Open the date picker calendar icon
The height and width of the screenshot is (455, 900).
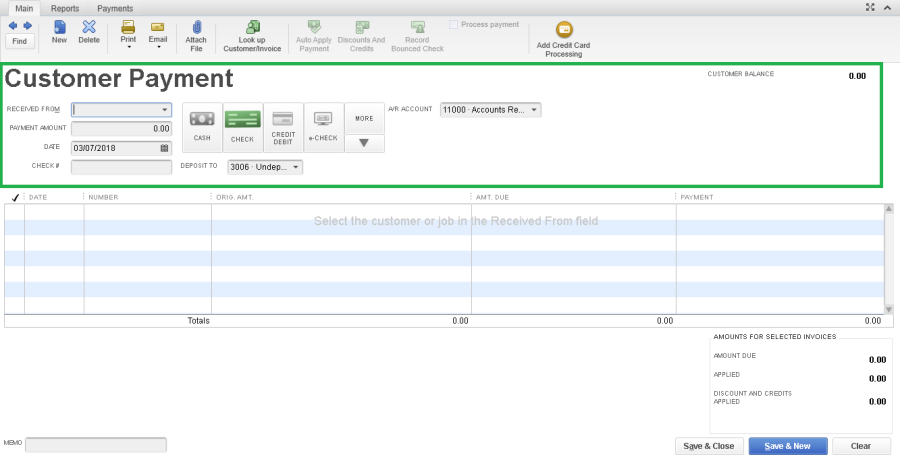[x=164, y=148]
